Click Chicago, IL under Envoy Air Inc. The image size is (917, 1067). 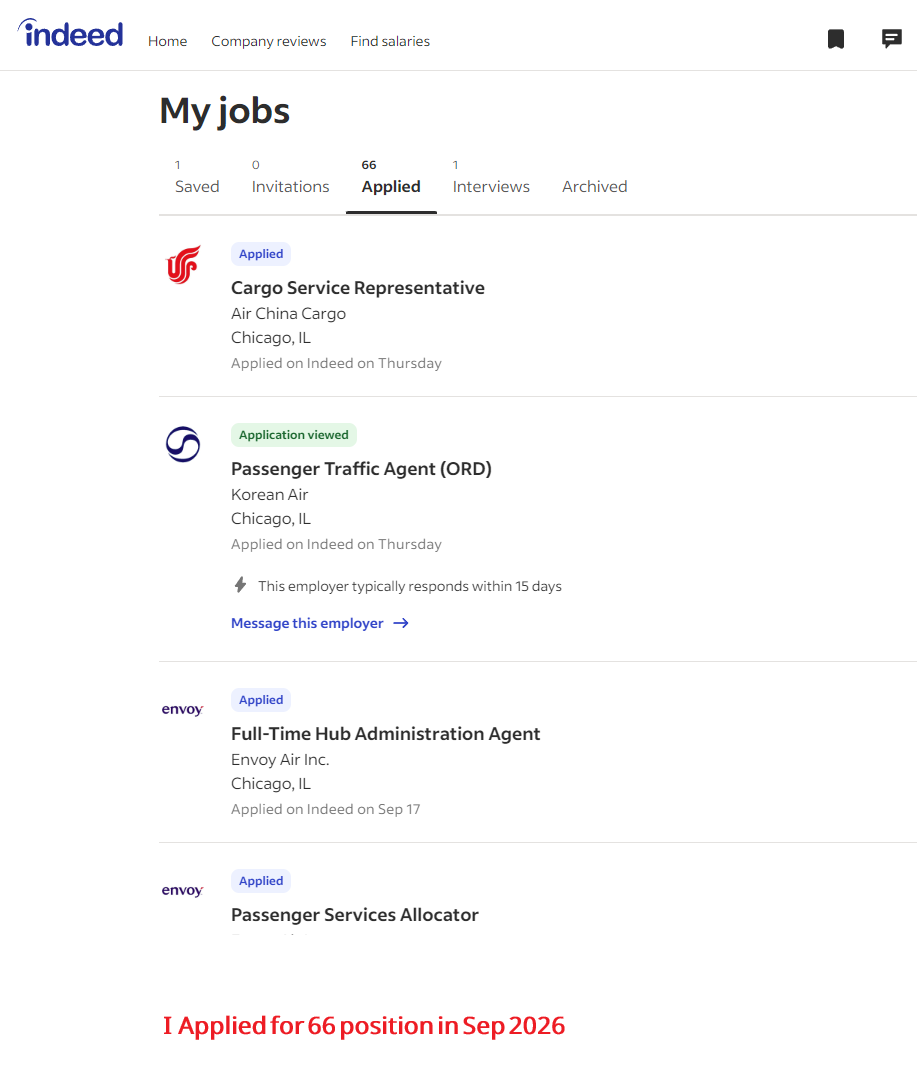pos(271,784)
